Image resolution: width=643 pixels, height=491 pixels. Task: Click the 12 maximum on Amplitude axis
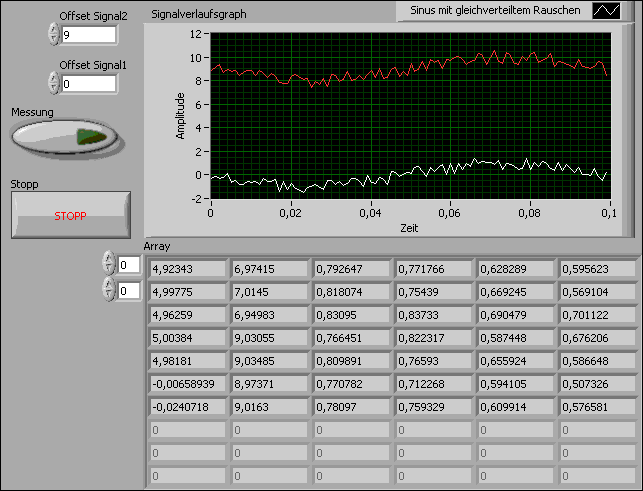pyautogui.click(x=197, y=32)
